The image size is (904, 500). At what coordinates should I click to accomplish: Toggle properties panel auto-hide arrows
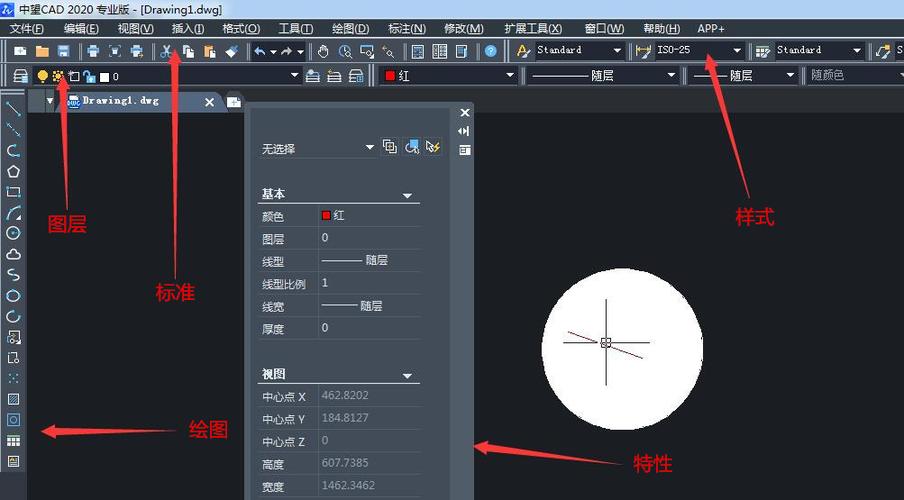(x=464, y=131)
